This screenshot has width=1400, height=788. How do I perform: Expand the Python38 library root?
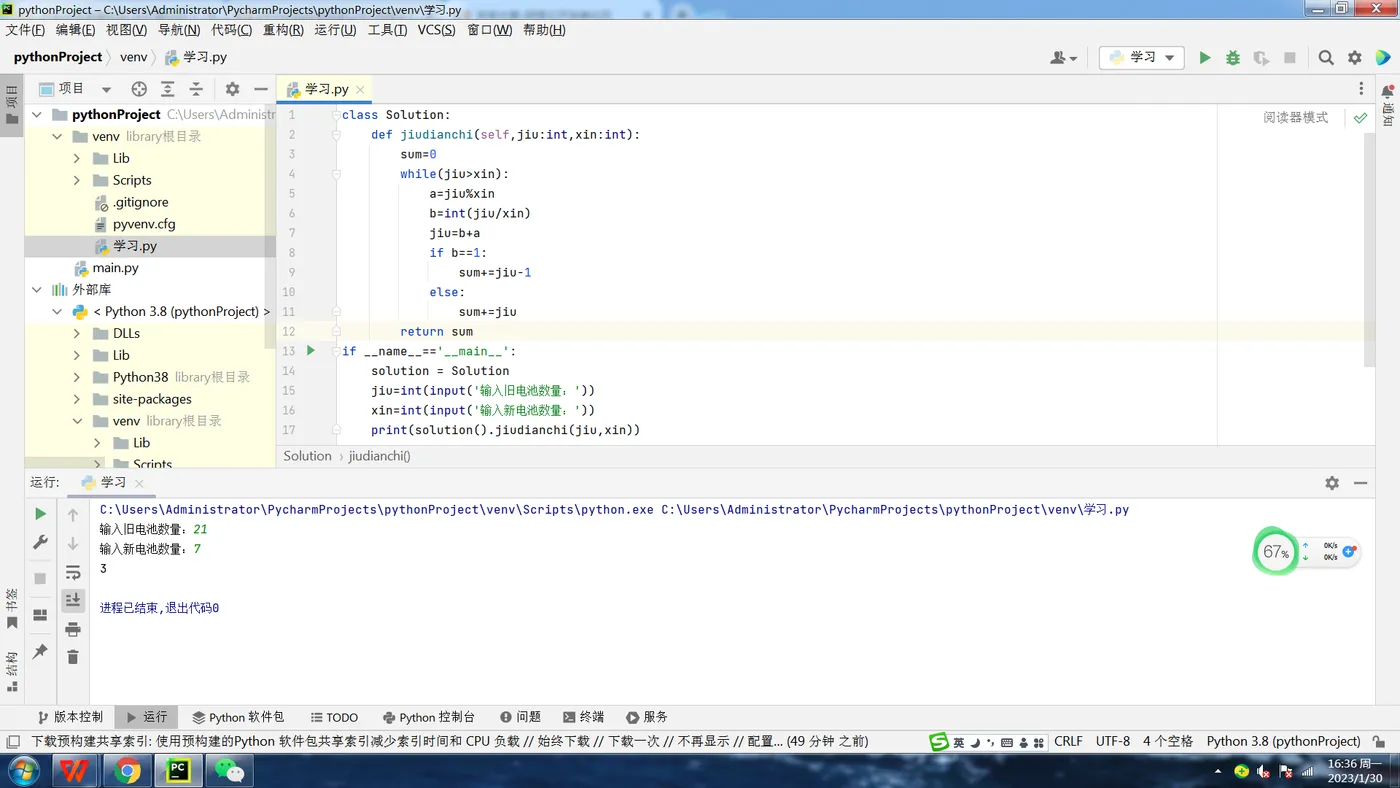pos(77,378)
